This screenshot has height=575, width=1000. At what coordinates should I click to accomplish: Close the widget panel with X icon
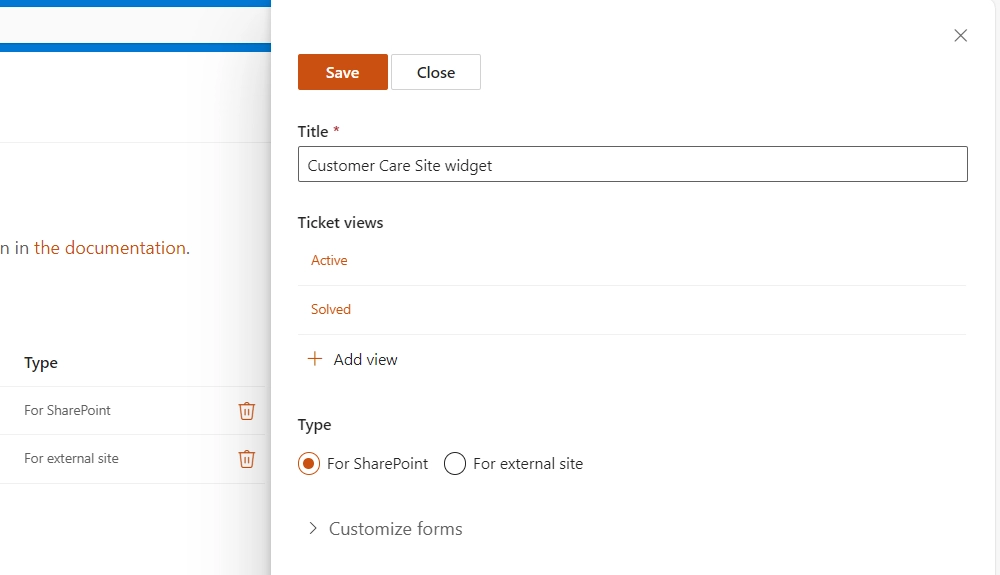pyautogui.click(x=960, y=36)
